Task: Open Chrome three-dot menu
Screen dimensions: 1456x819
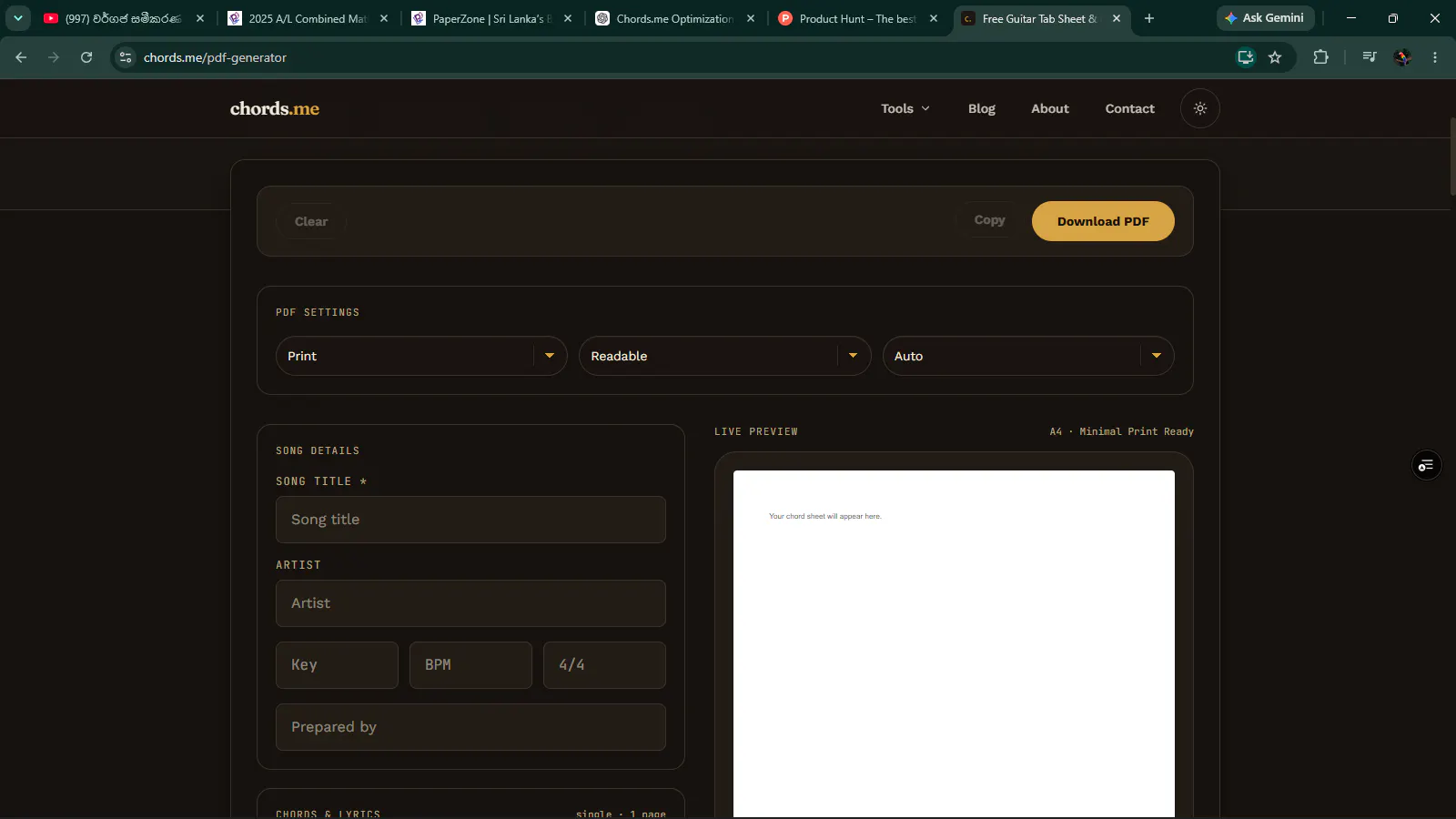Action: pos(1435,57)
